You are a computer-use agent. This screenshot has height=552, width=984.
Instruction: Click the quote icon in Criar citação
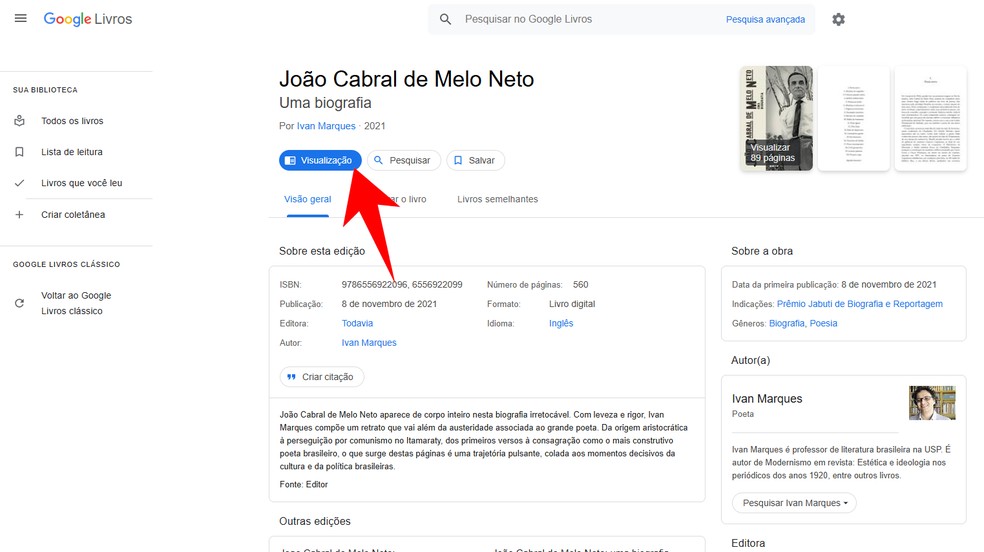tap(291, 377)
